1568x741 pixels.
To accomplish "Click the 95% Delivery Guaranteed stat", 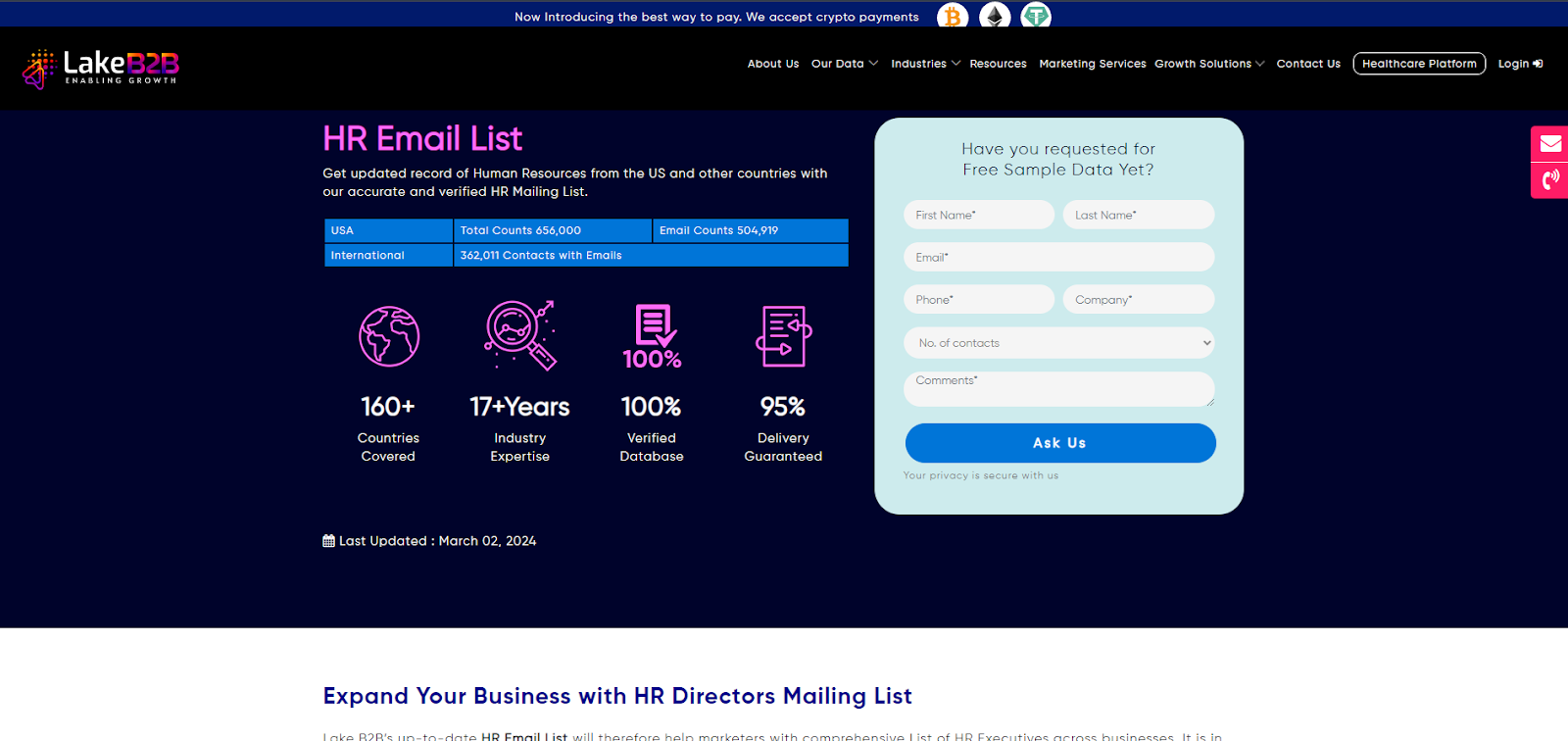I will click(x=783, y=427).
